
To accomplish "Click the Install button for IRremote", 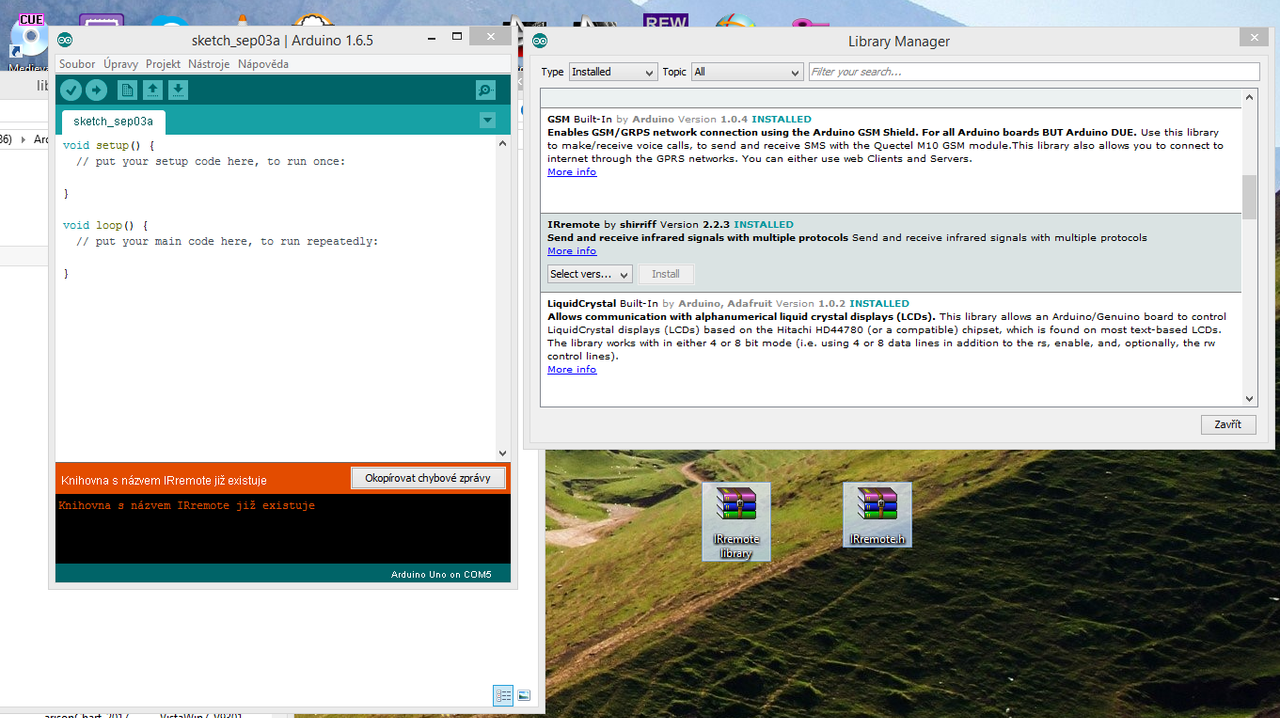I will pyautogui.click(x=666, y=274).
